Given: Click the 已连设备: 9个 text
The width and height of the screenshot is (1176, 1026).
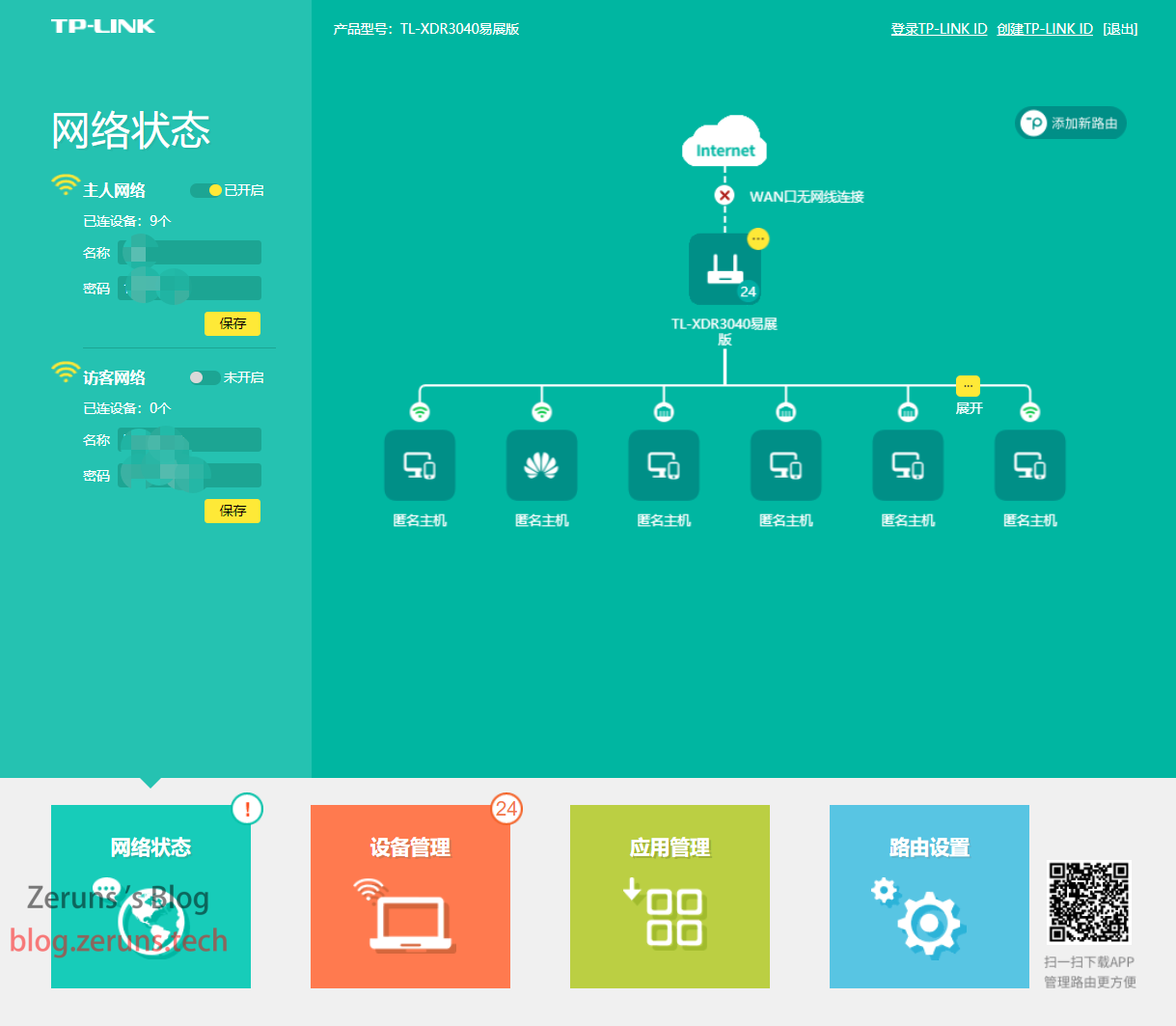Looking at the screenshot, I should [x=126, y=221].
